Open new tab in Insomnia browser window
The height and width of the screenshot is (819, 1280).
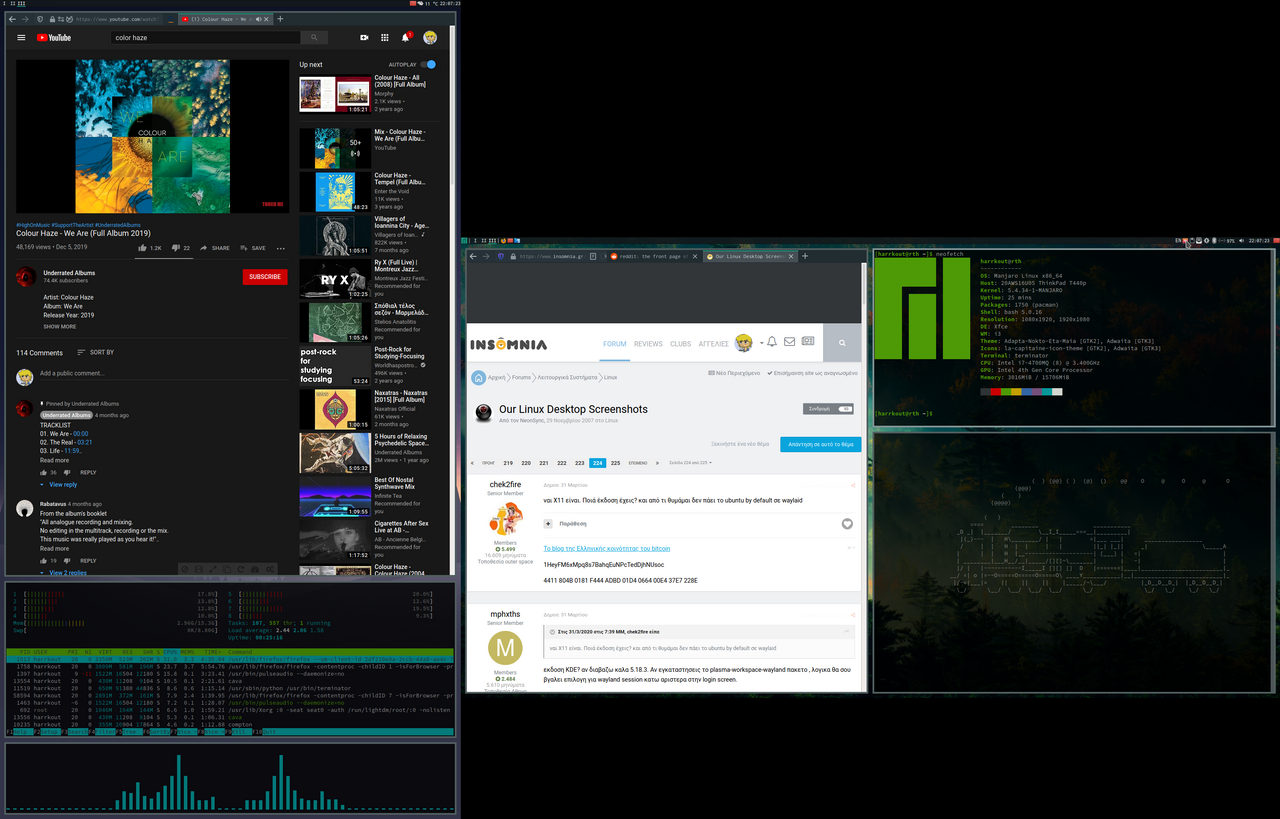806,256
